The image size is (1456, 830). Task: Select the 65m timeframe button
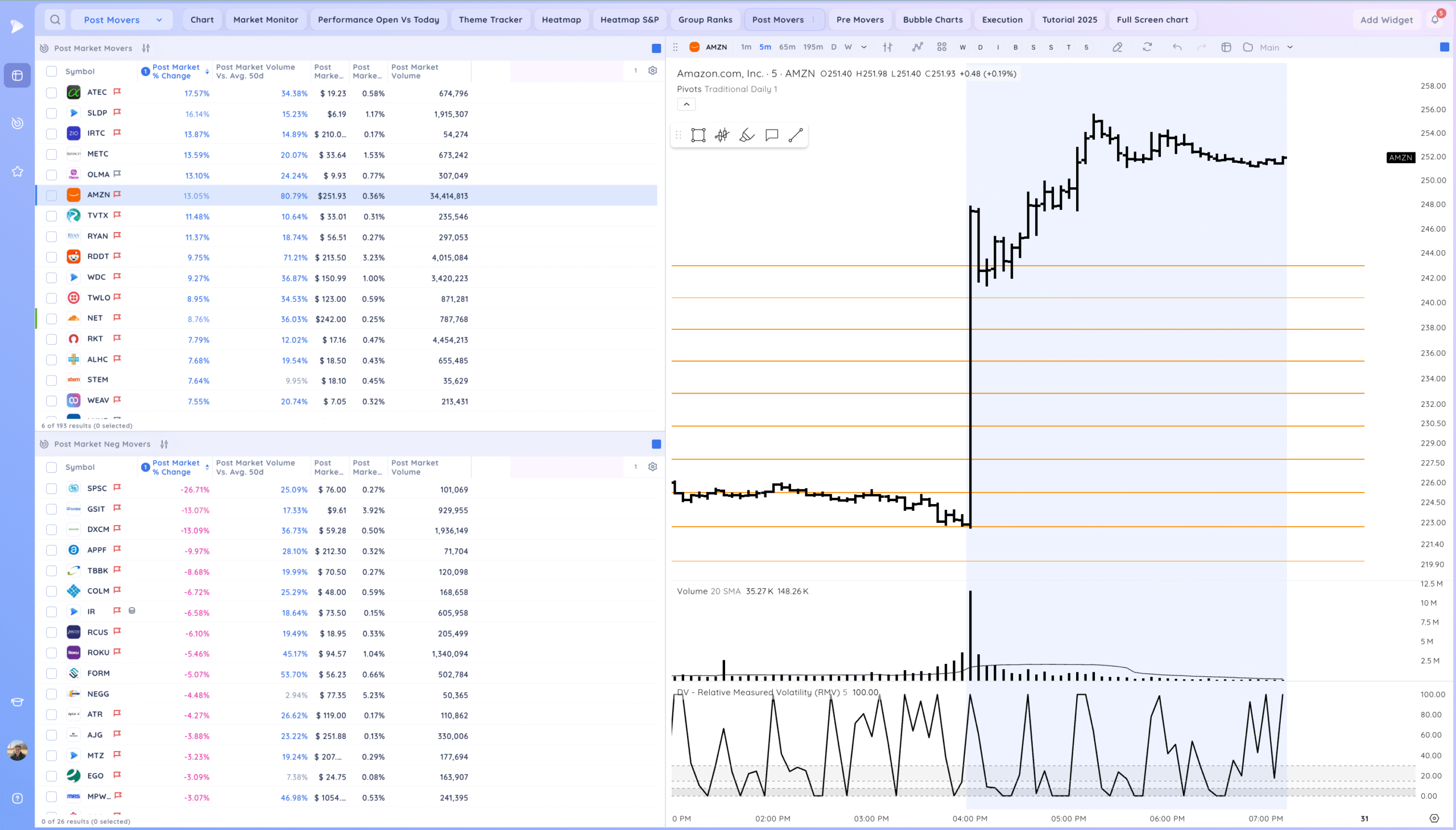click(x=787, y=47)
